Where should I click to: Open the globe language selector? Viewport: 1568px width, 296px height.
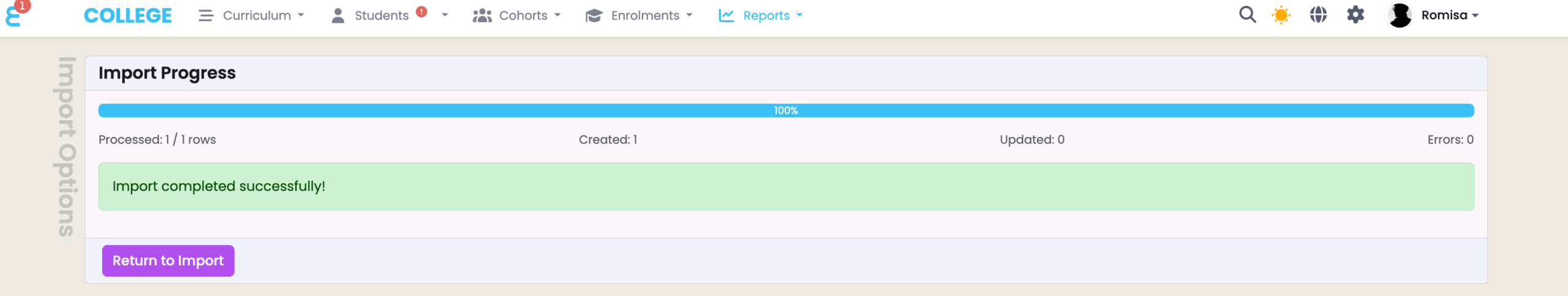1318,15
